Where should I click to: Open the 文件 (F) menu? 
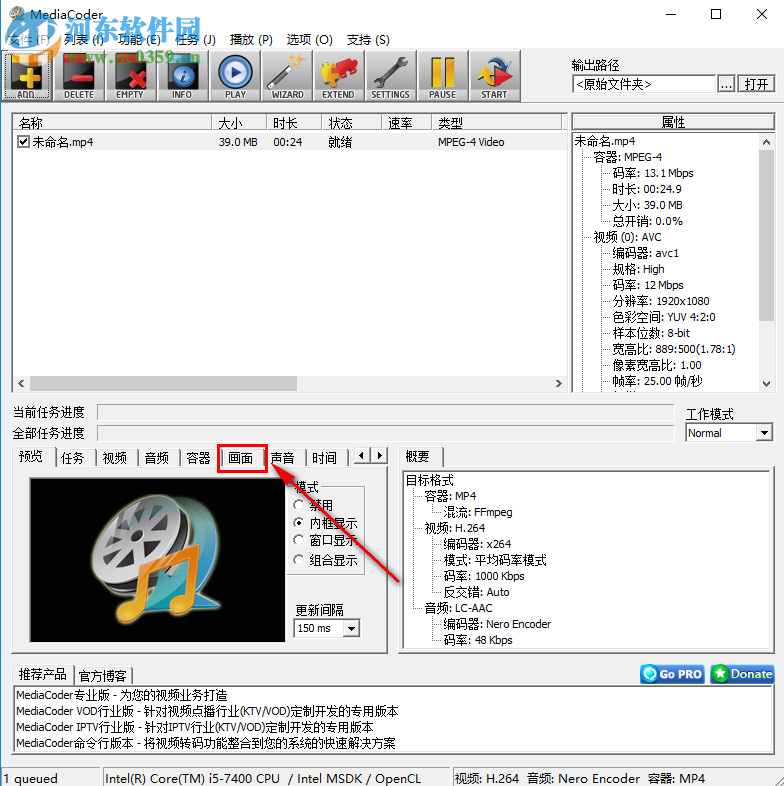(29, 40)
